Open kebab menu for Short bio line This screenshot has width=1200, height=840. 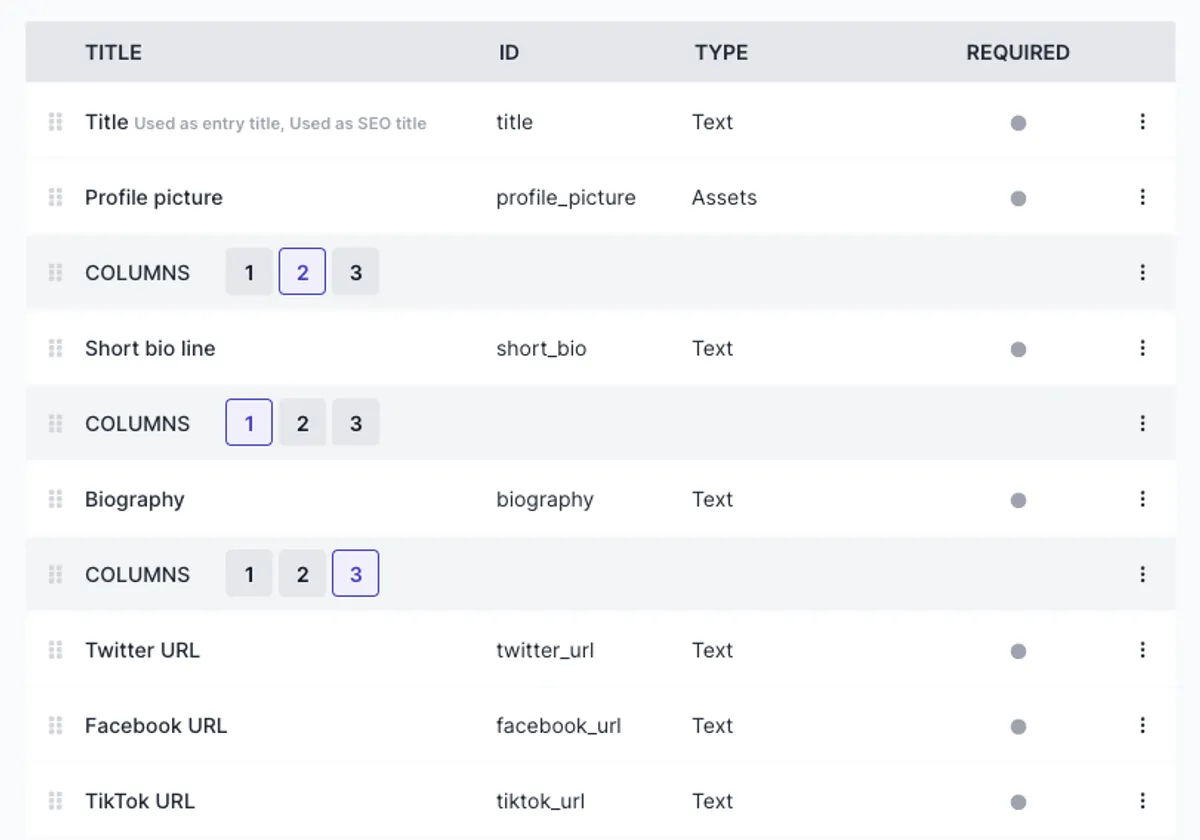tap(1142, 348)
